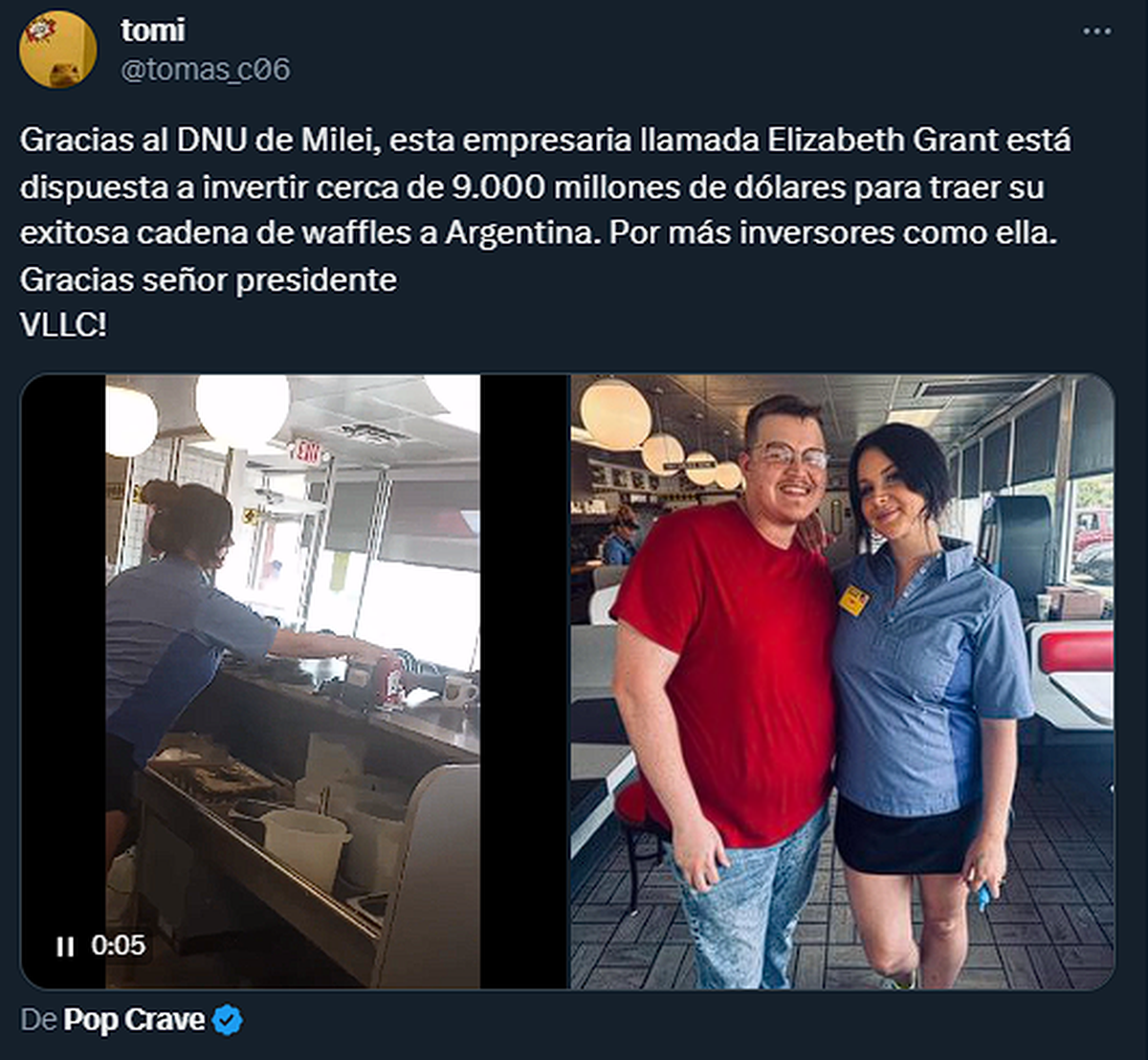Click the 0:05 video timestamp
Image resolution: width=1148 pixels, height=1060 pixels.
click(119, 946)
